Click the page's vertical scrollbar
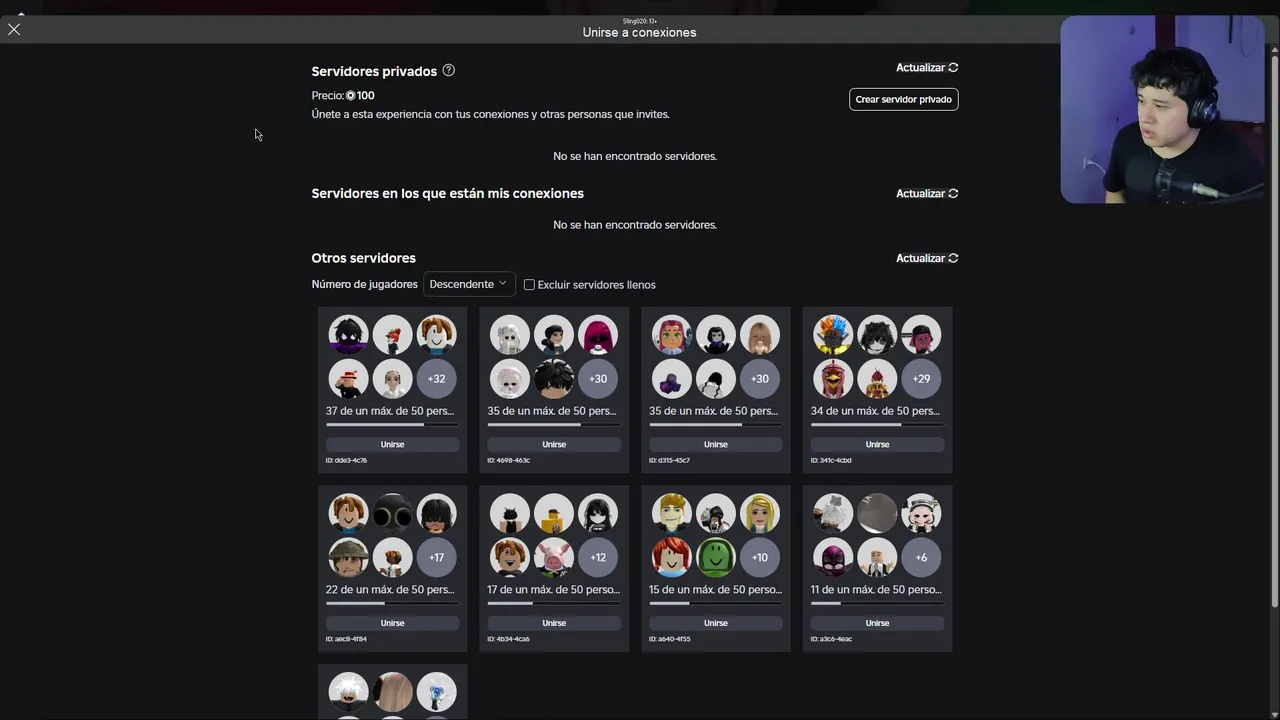Viewport: 1280px width, 720px height. (1274, 330)
